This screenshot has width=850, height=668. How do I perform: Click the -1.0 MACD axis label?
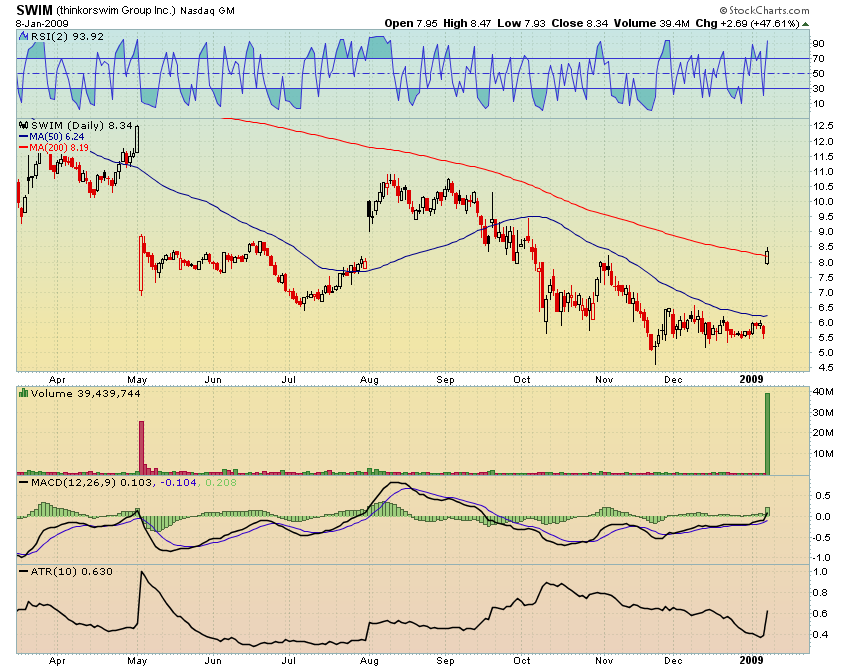(x=822, y=558)
